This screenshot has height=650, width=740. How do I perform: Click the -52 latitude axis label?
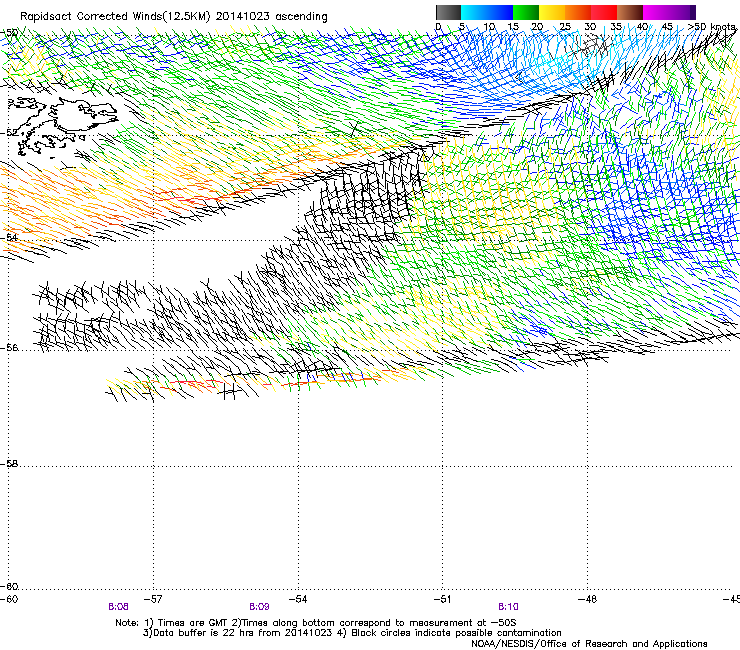point(9,133)
